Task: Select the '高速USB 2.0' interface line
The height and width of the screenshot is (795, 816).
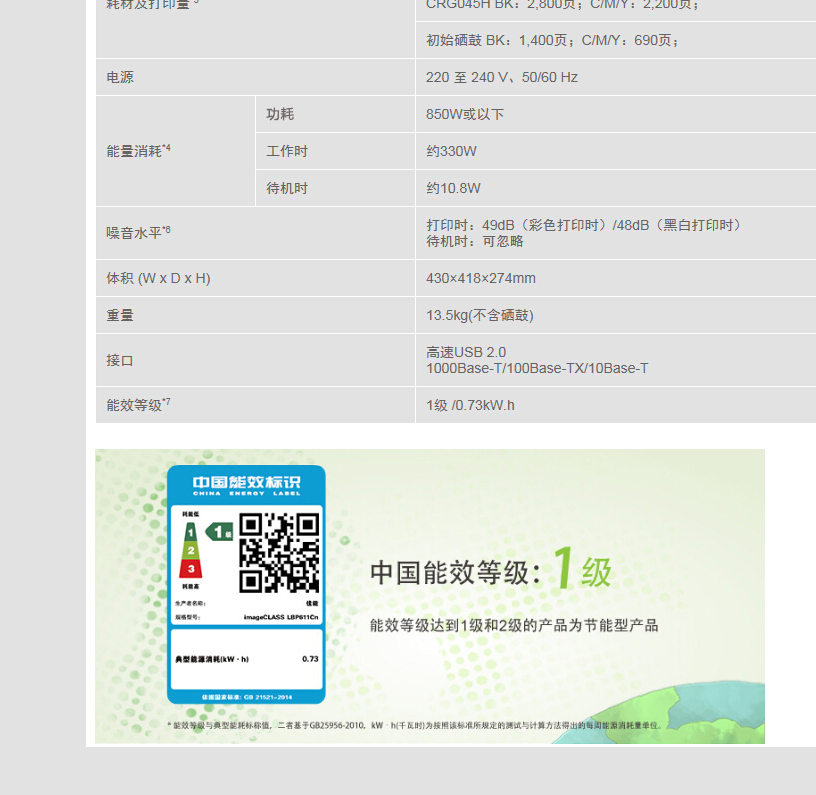Action: [466, 352]
